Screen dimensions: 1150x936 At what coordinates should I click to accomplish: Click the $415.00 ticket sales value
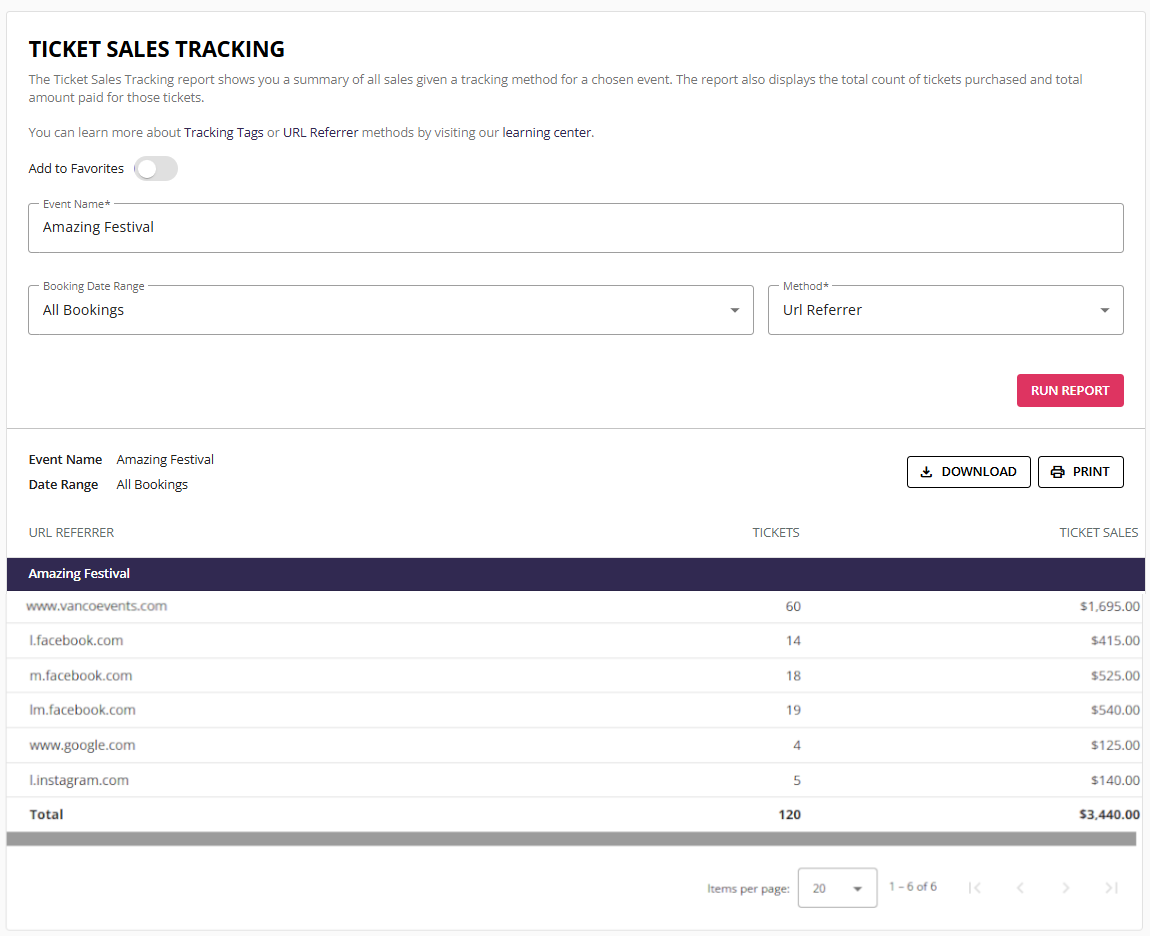pos(1115,641)
